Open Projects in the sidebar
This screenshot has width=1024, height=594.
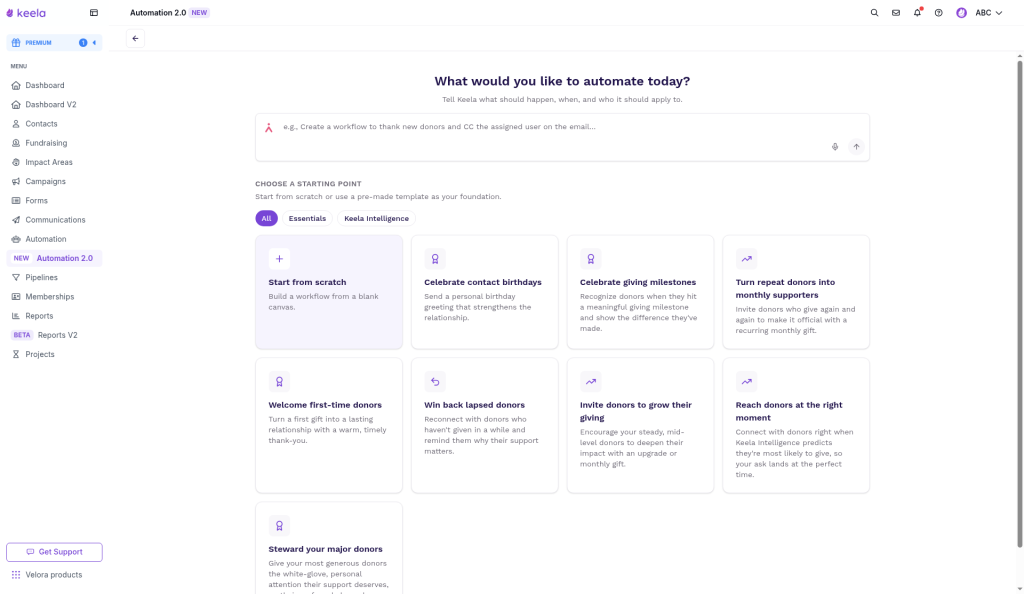[54, 354]
